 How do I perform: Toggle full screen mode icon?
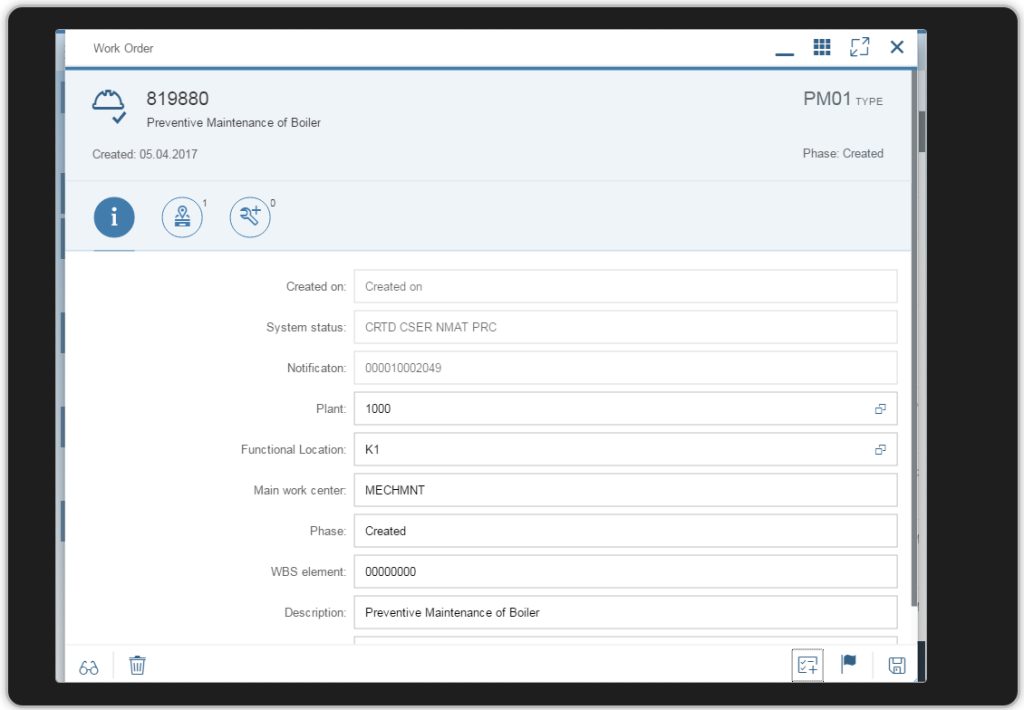[x=859, y=47]
